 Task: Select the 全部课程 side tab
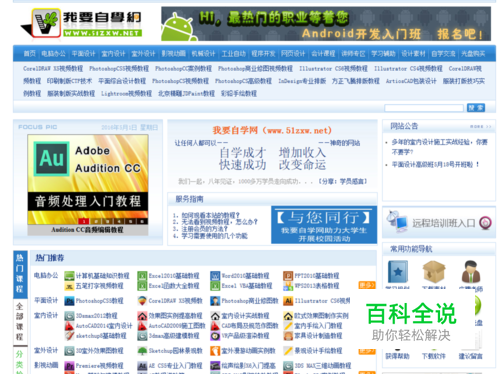pos(20,321)
